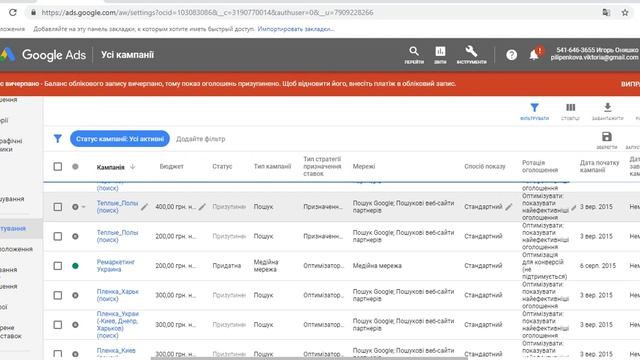
Task: Click status circle of Пленка_Харьк campaign
Action: point(75,295)
